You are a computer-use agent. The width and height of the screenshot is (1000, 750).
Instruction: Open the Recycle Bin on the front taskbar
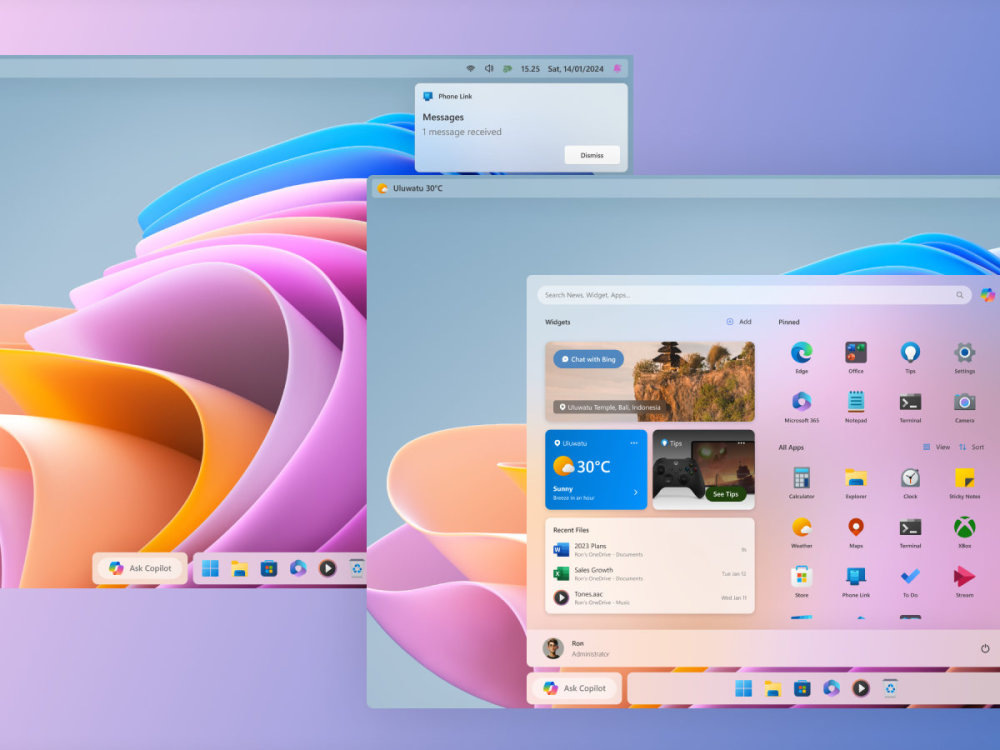pyautogui.click(x=890, y=688)
